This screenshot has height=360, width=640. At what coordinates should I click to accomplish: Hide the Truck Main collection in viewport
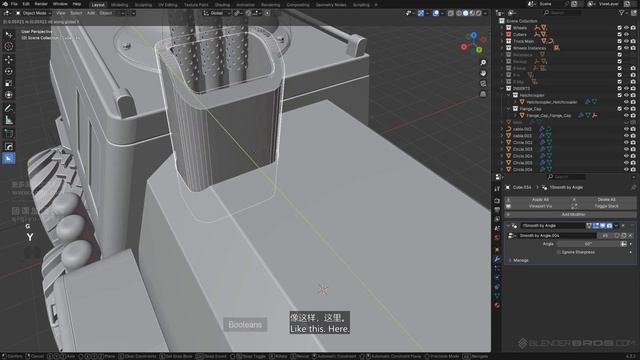tap(627, 41)
